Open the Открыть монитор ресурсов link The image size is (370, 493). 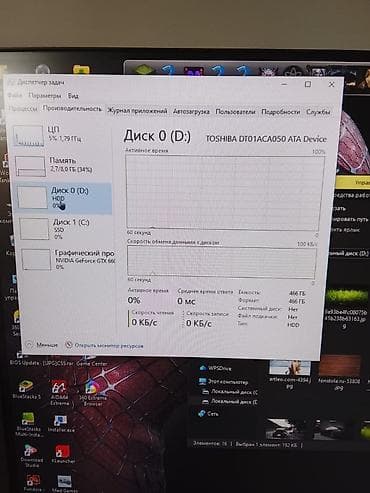109,346
